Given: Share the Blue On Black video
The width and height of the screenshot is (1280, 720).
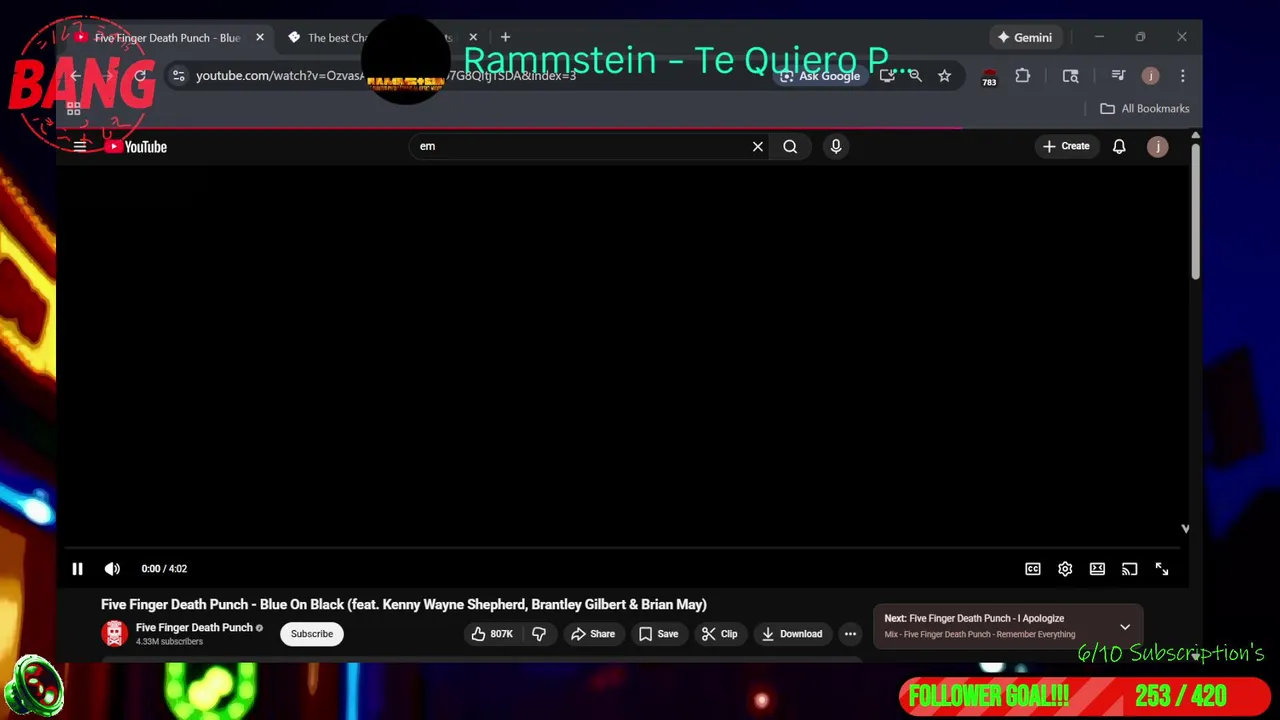Looking at the screenshot, I should point(593,634).
